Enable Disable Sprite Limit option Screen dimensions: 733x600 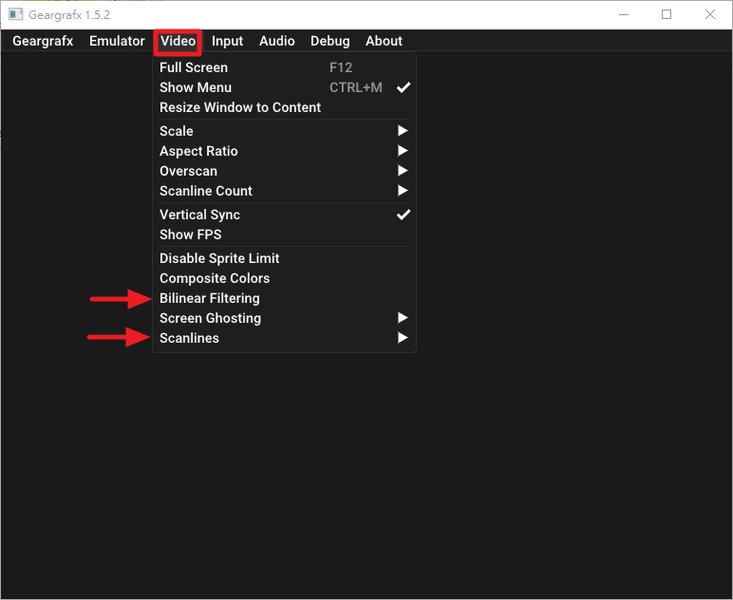pos(284,258)
